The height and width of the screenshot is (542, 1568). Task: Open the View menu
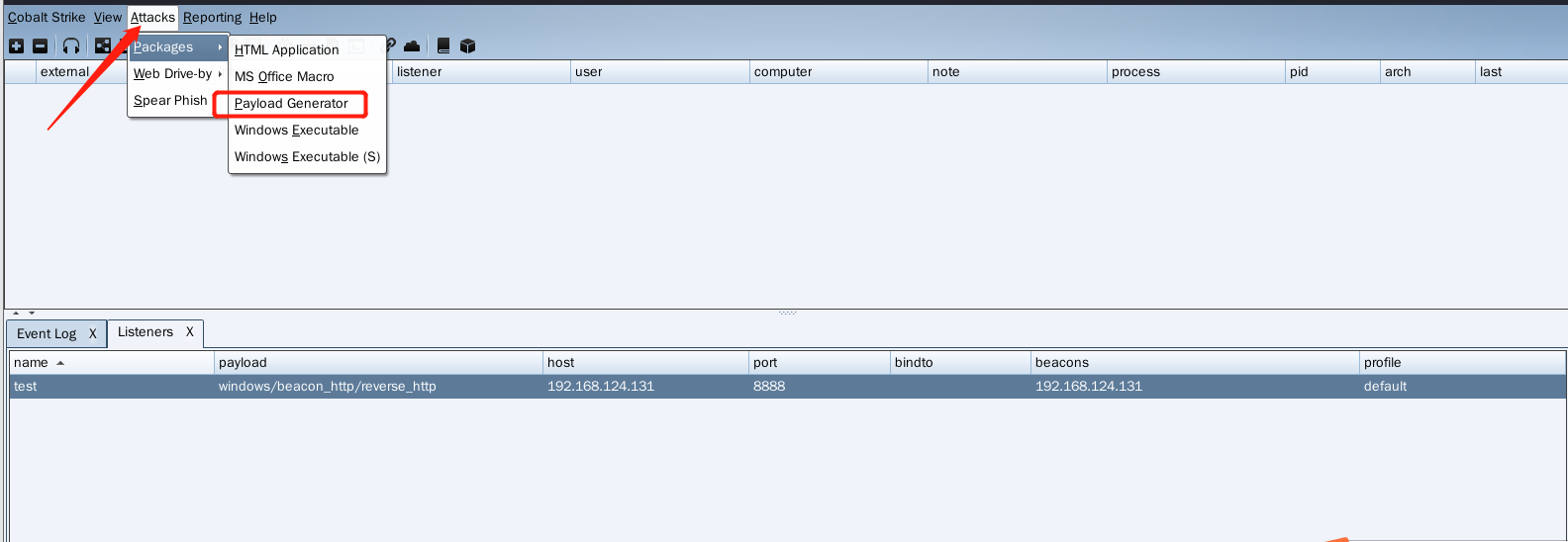(108, 17)
